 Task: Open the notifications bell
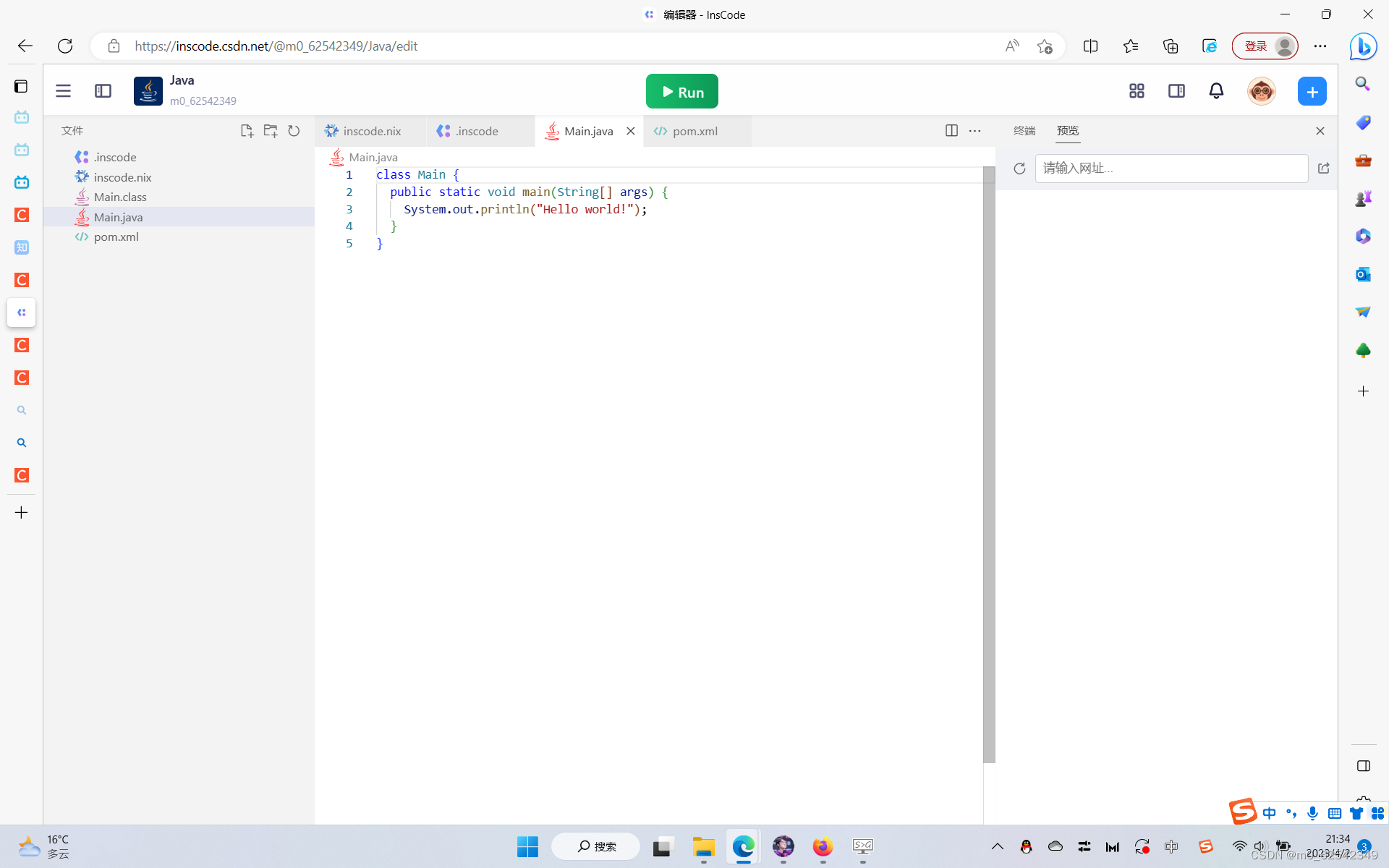click(x=1216, y=91)
